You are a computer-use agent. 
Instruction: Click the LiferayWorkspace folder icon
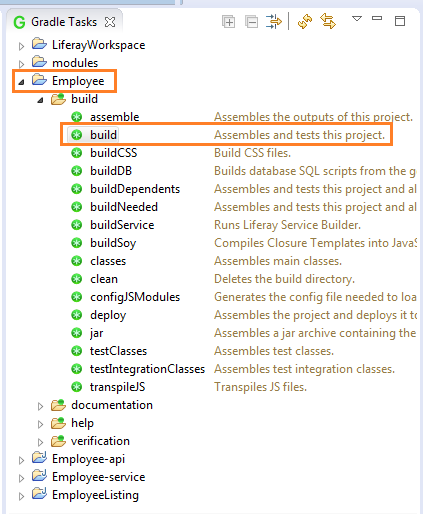point(39,44)
